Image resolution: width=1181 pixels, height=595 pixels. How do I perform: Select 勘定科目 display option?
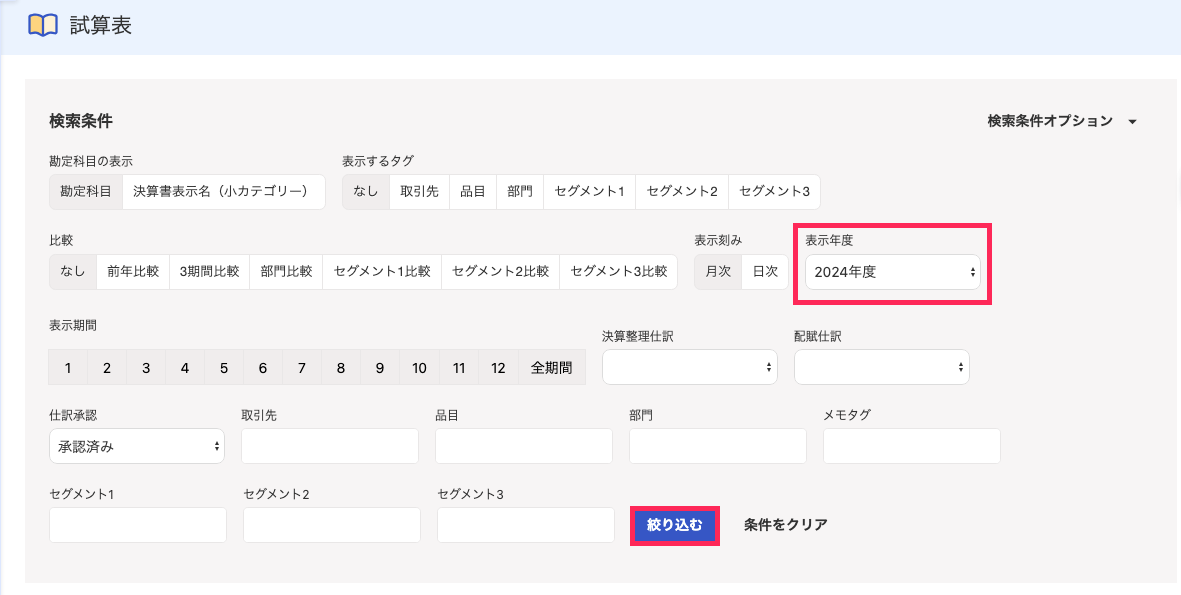(86, 192)
